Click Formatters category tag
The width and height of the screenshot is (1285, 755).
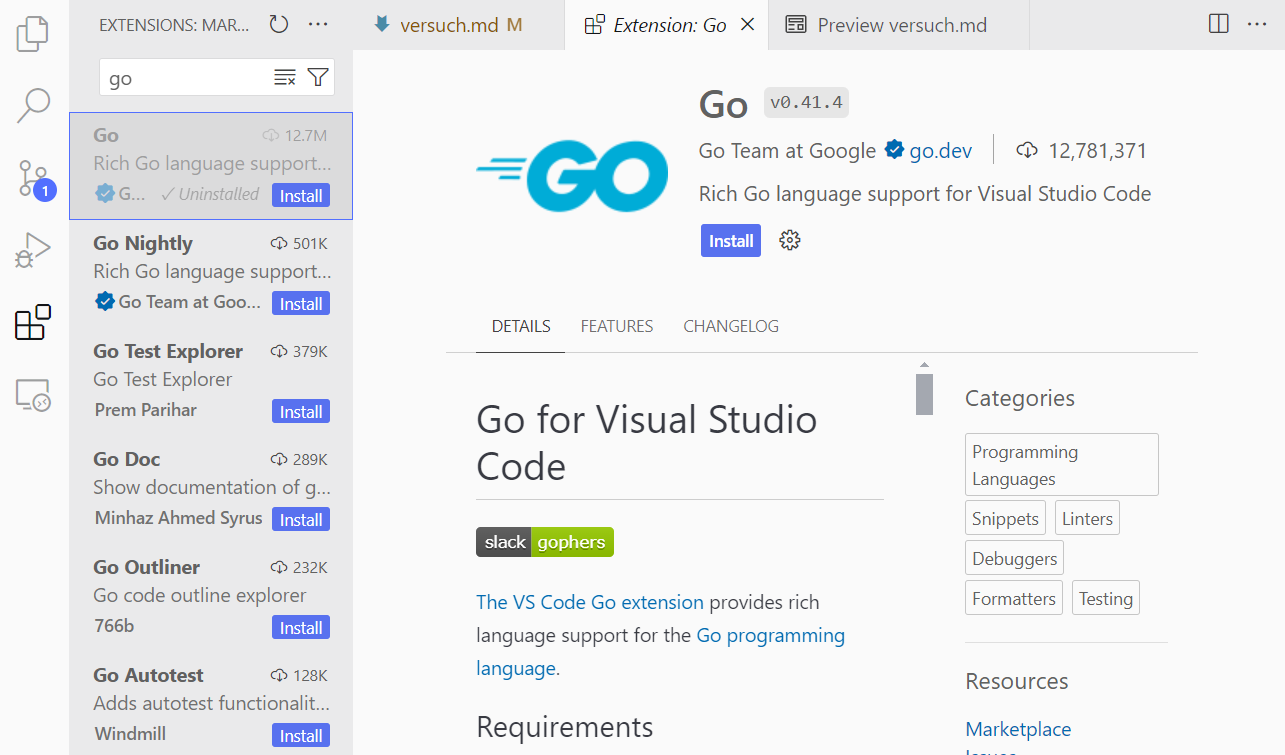coord(1014,598)
